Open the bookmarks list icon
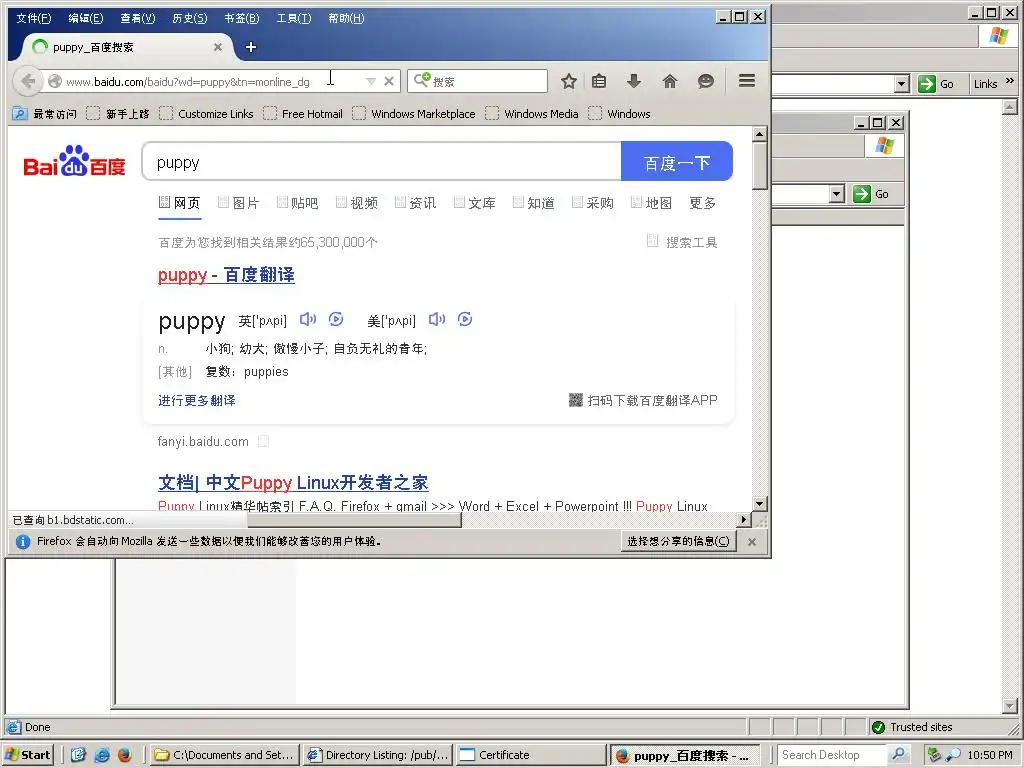 599,82
